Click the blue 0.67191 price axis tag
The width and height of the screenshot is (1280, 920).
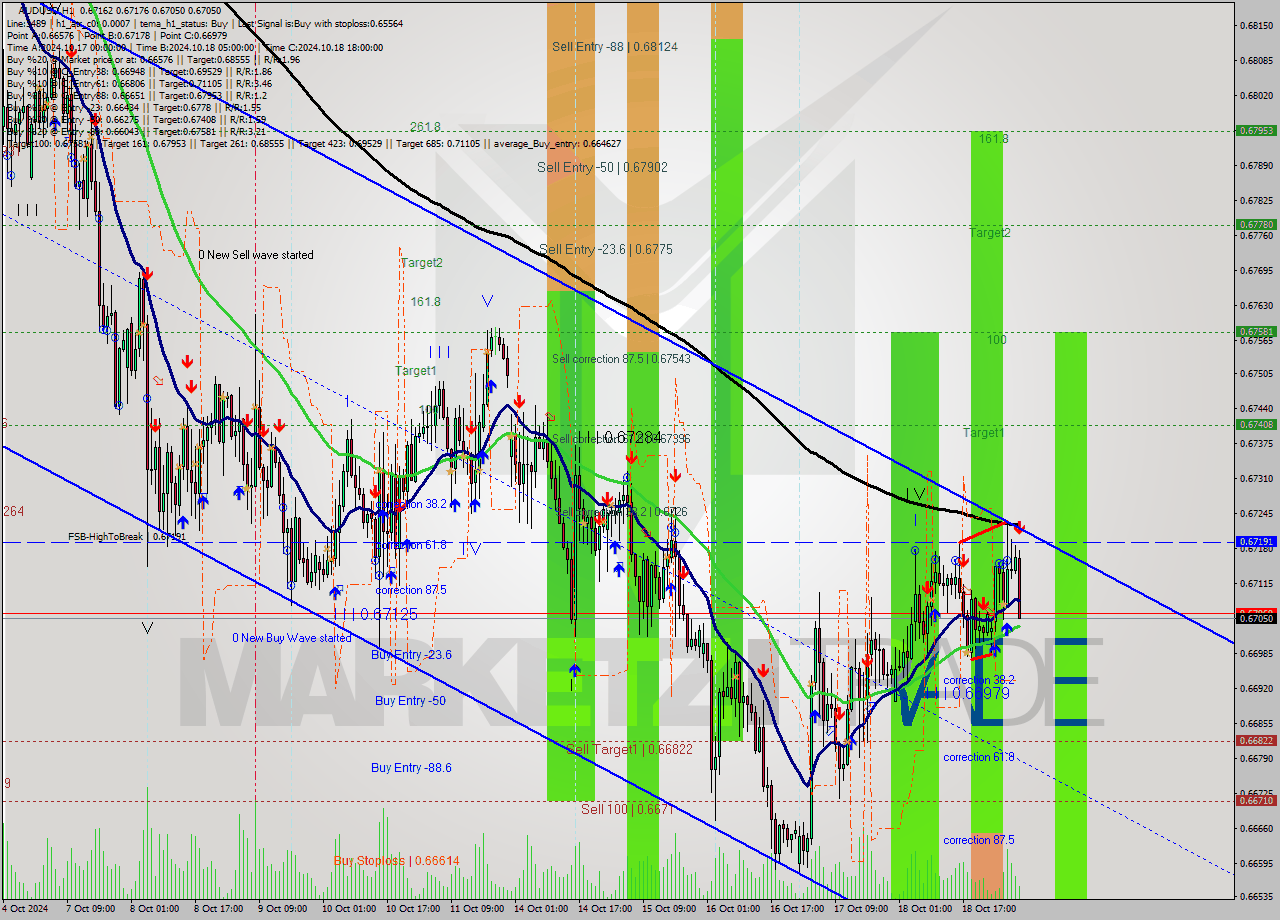[x=1256, y=541]
